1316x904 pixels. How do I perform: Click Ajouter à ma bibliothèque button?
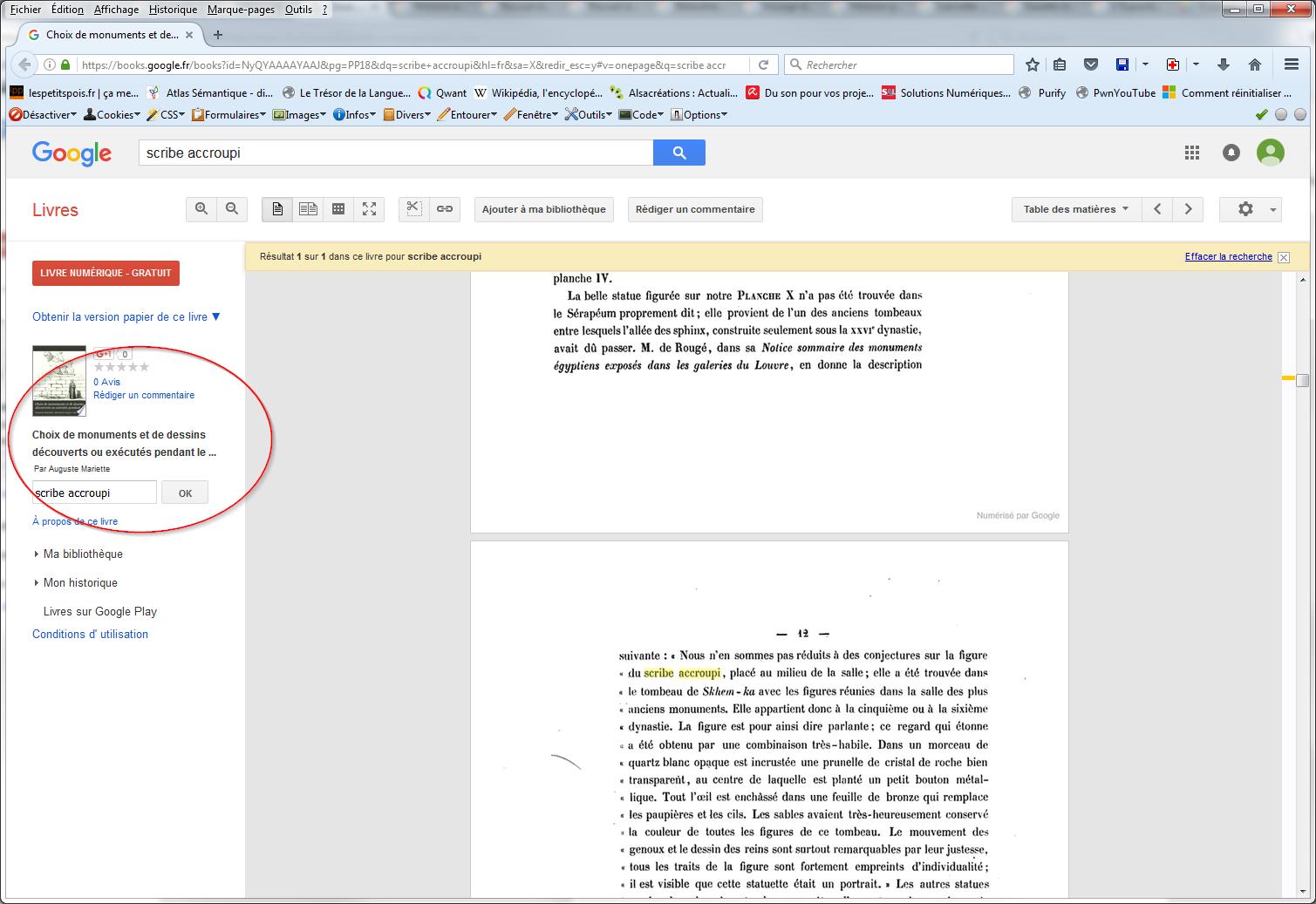click(x=543, y=209)
